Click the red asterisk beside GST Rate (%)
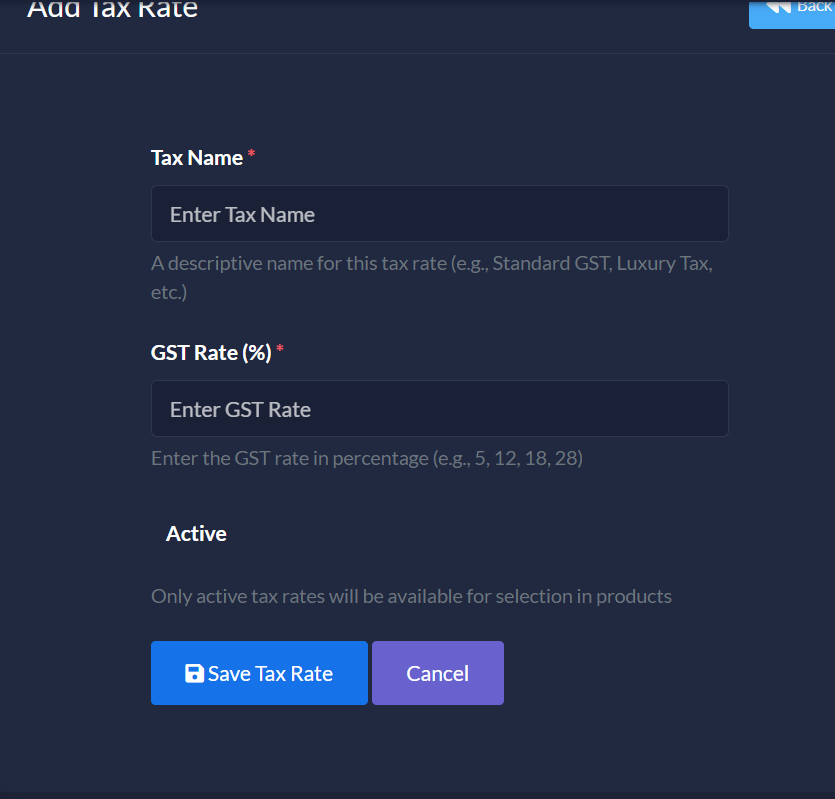The width and height of the screenshot is (835, 799). click(x=280, y=350)
